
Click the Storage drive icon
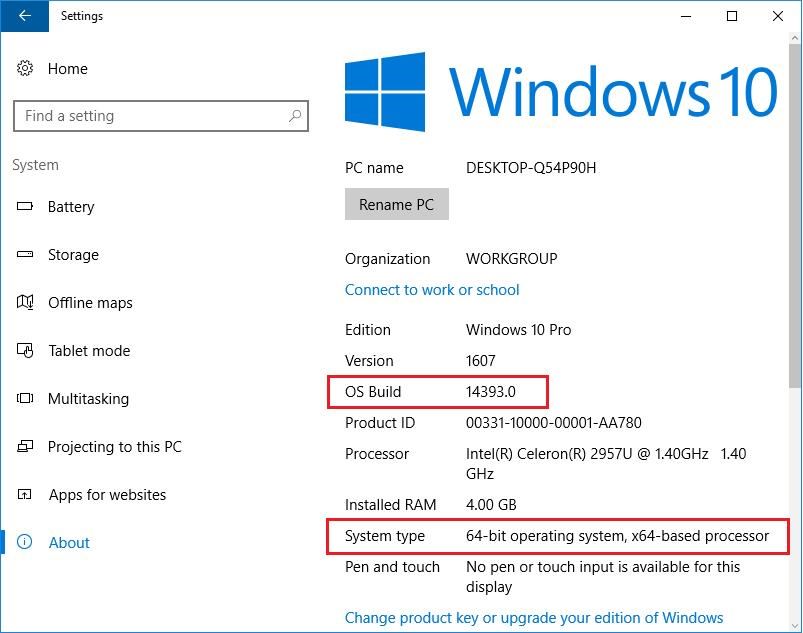pyautogui.click(x=25, y=254)
